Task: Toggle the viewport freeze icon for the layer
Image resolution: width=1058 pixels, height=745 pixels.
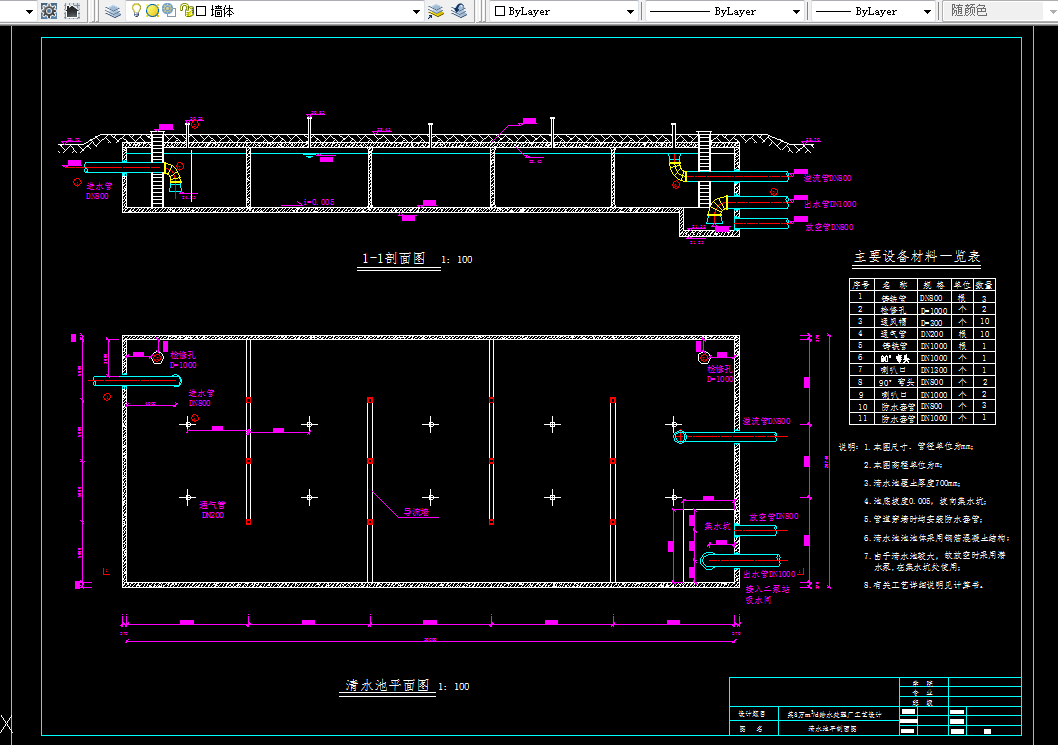Action: [x=168, y=11]
